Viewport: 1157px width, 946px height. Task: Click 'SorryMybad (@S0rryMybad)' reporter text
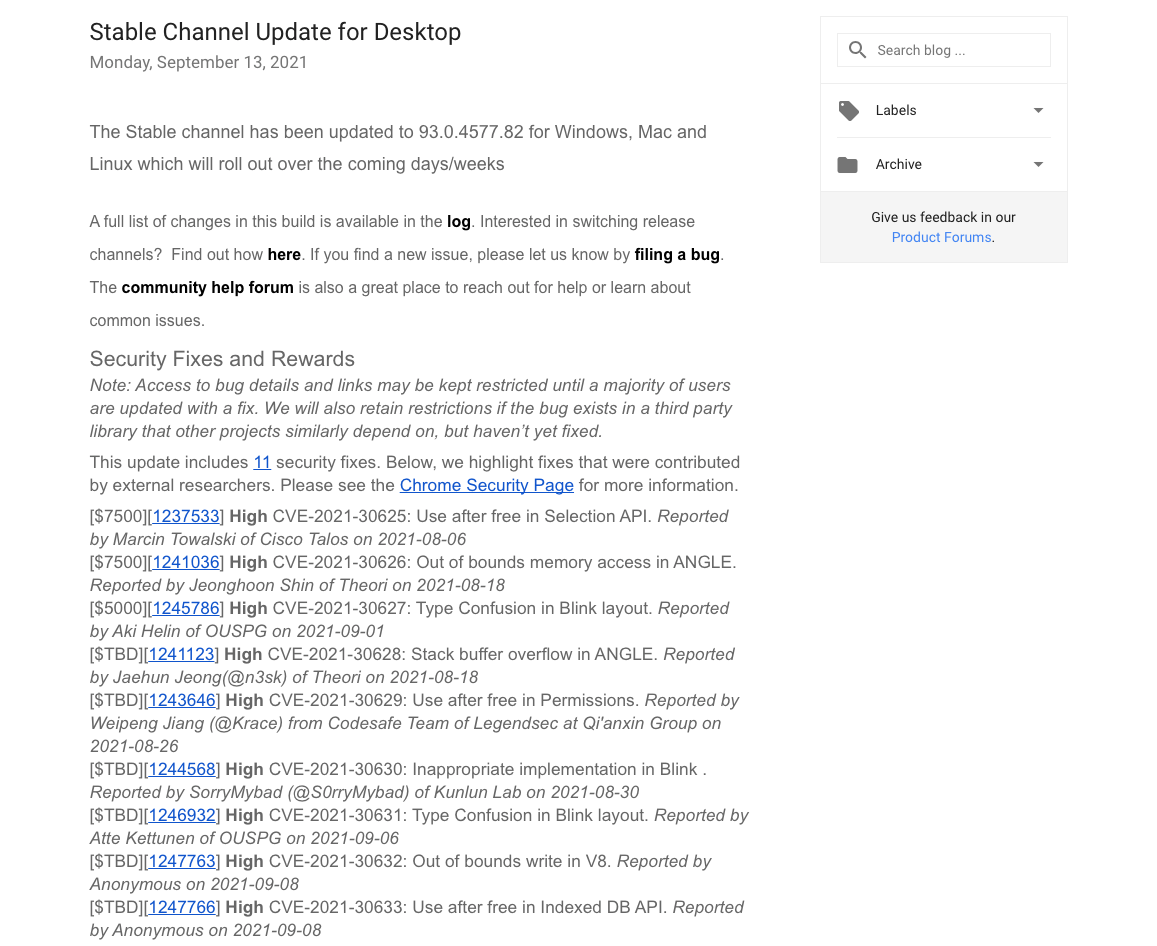coord(299,793)
